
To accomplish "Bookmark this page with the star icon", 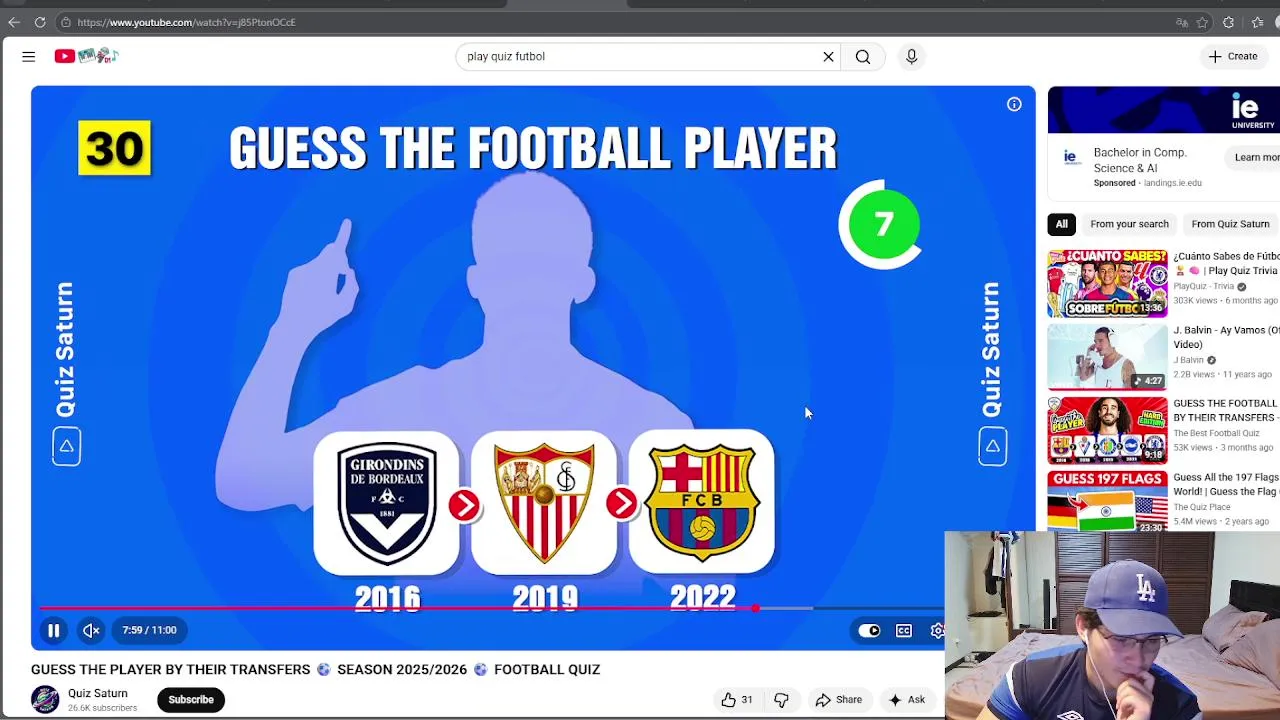I will pyautogui.click(x=1203, y=22).
